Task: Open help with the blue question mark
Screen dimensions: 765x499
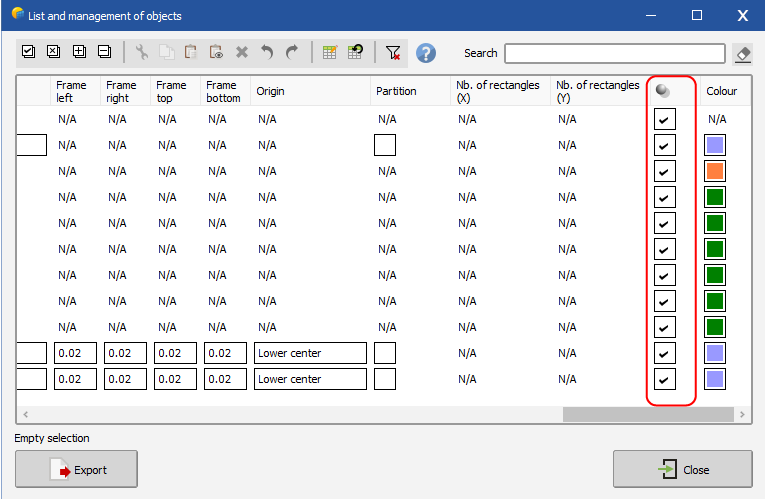Action: [426, 53]
